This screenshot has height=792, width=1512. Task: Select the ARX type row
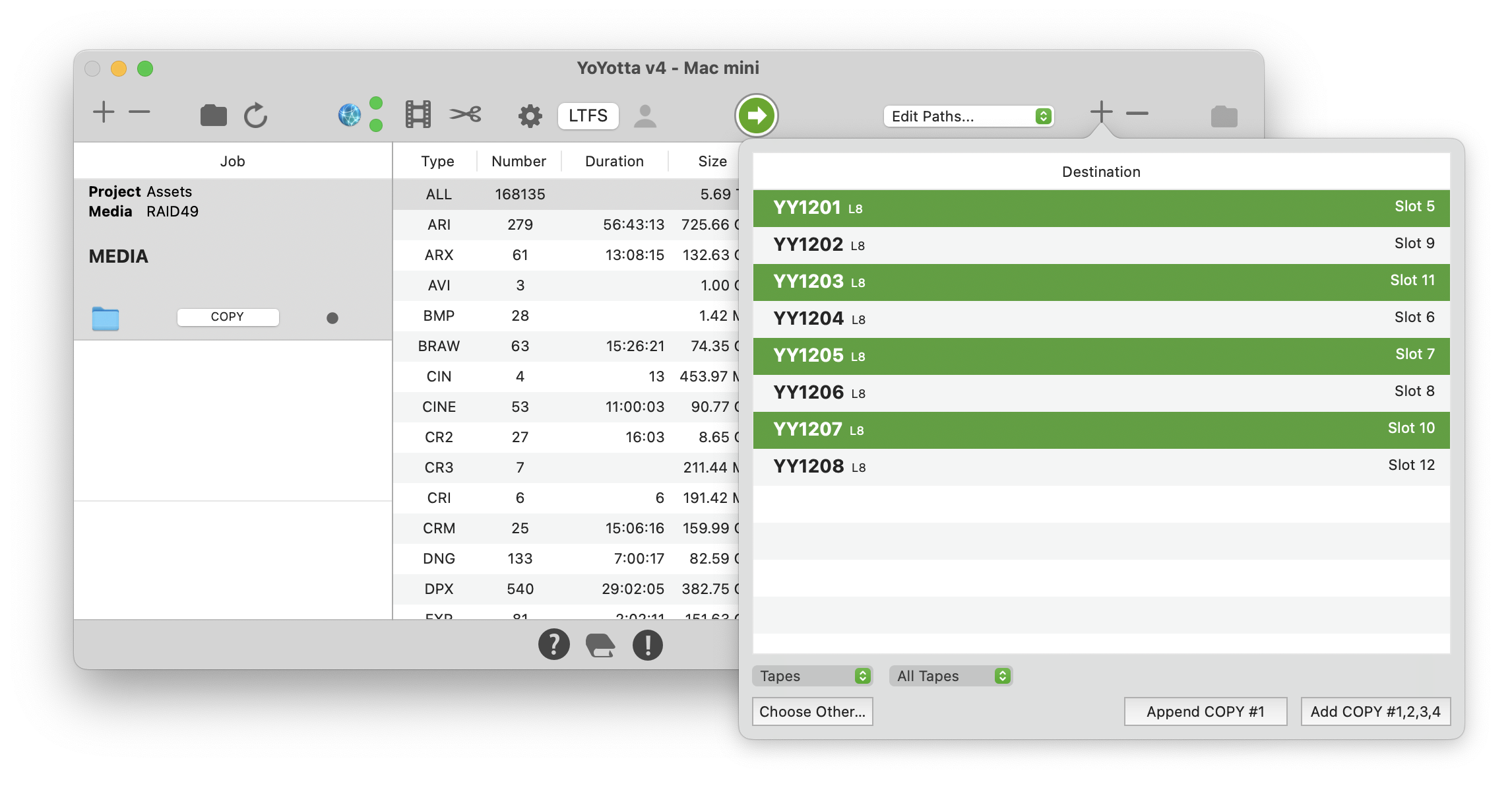click(x=566, y=255)
